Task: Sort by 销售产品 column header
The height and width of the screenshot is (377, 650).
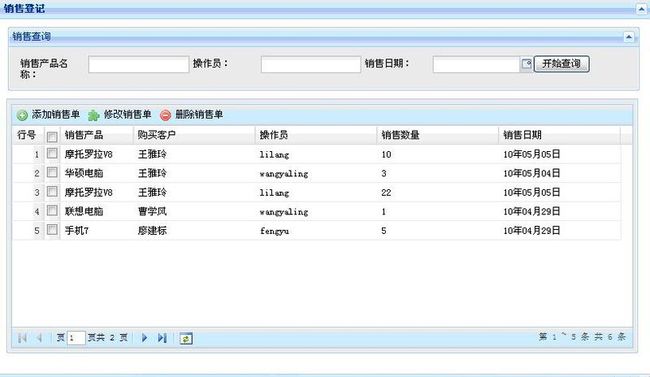Action: pyautogui.click(x=97, y=135)
